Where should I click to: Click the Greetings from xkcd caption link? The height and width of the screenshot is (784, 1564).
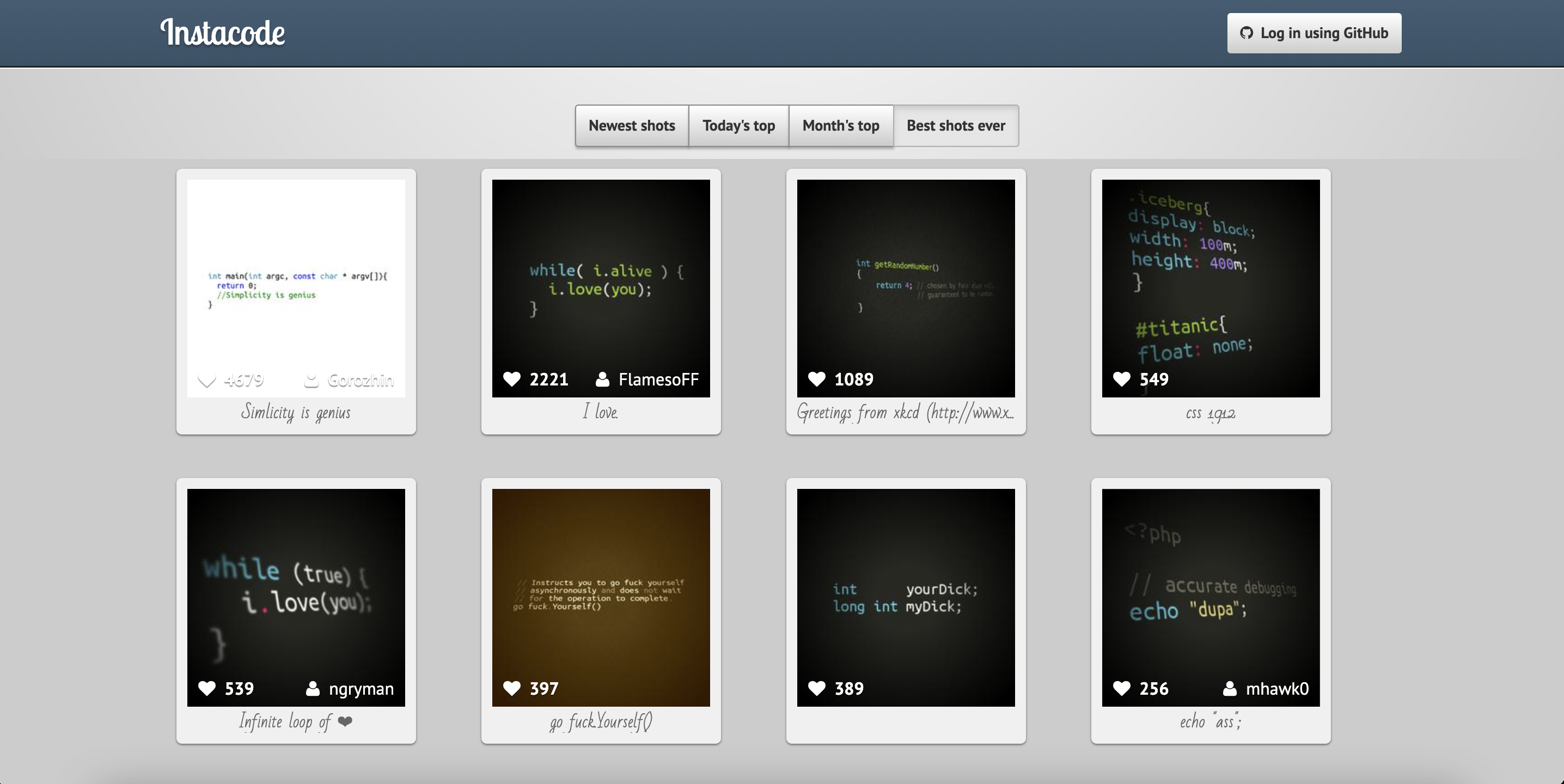coord(905,413)
